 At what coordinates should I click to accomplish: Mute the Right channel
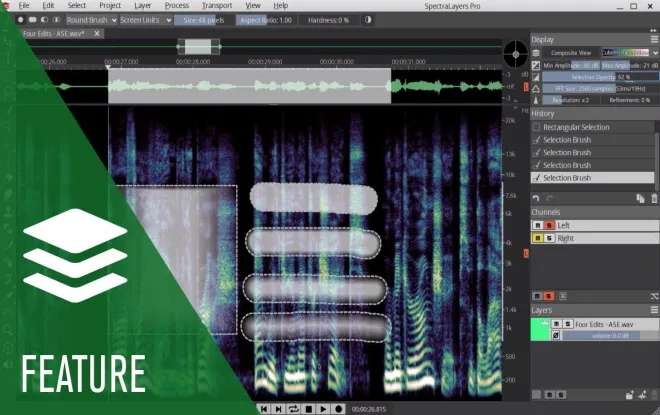(x=538, y=238)
